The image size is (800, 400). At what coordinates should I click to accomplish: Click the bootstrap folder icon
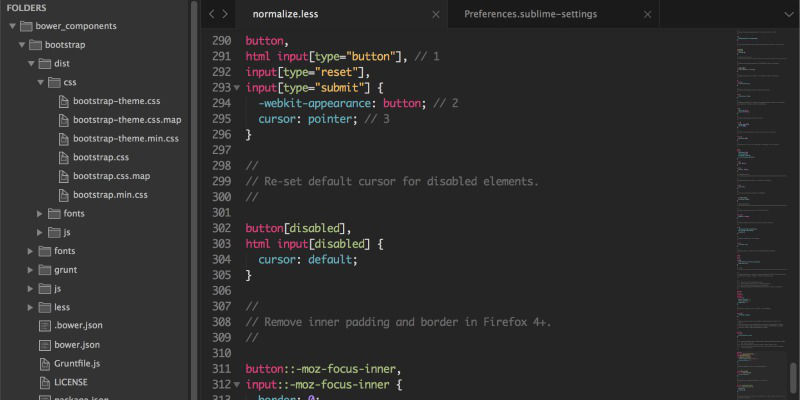coord(36,45)
